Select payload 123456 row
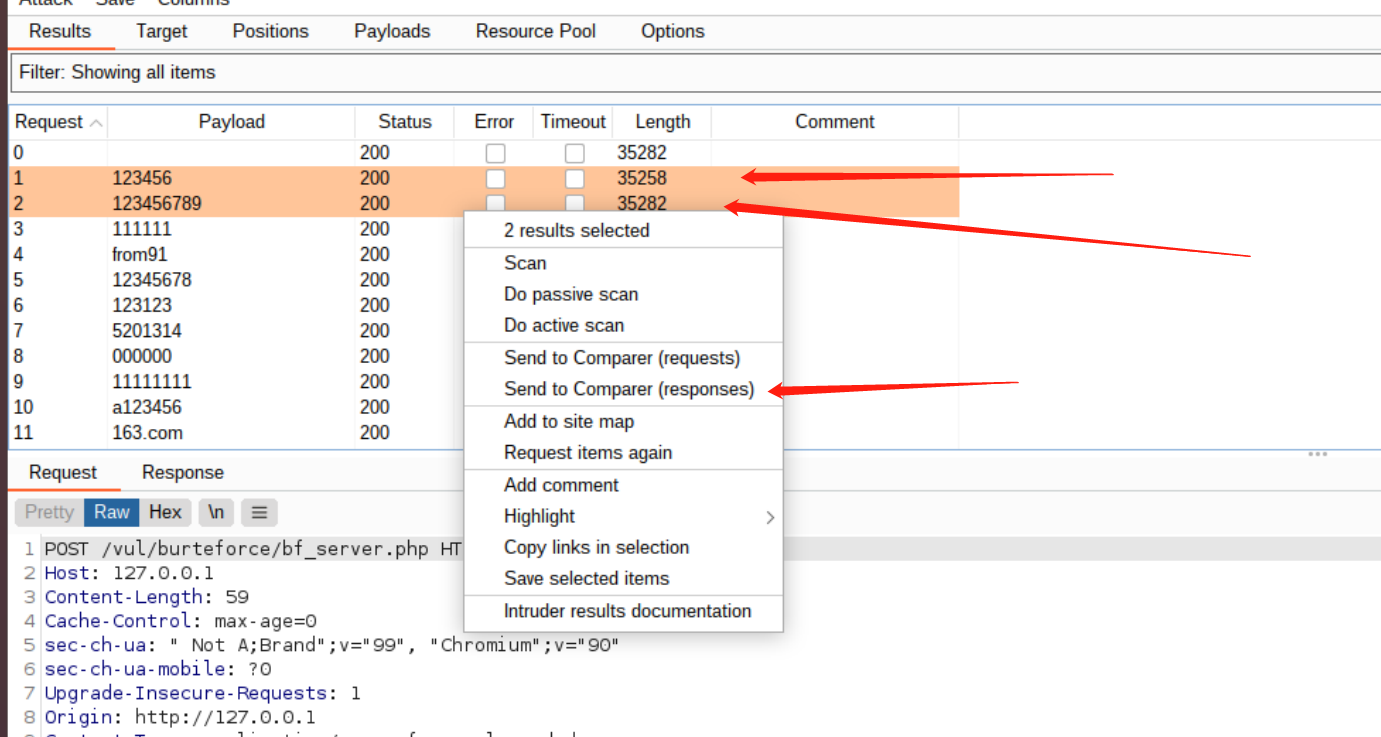The width and height of the screenshot is (1381, 737). [484, 179]
